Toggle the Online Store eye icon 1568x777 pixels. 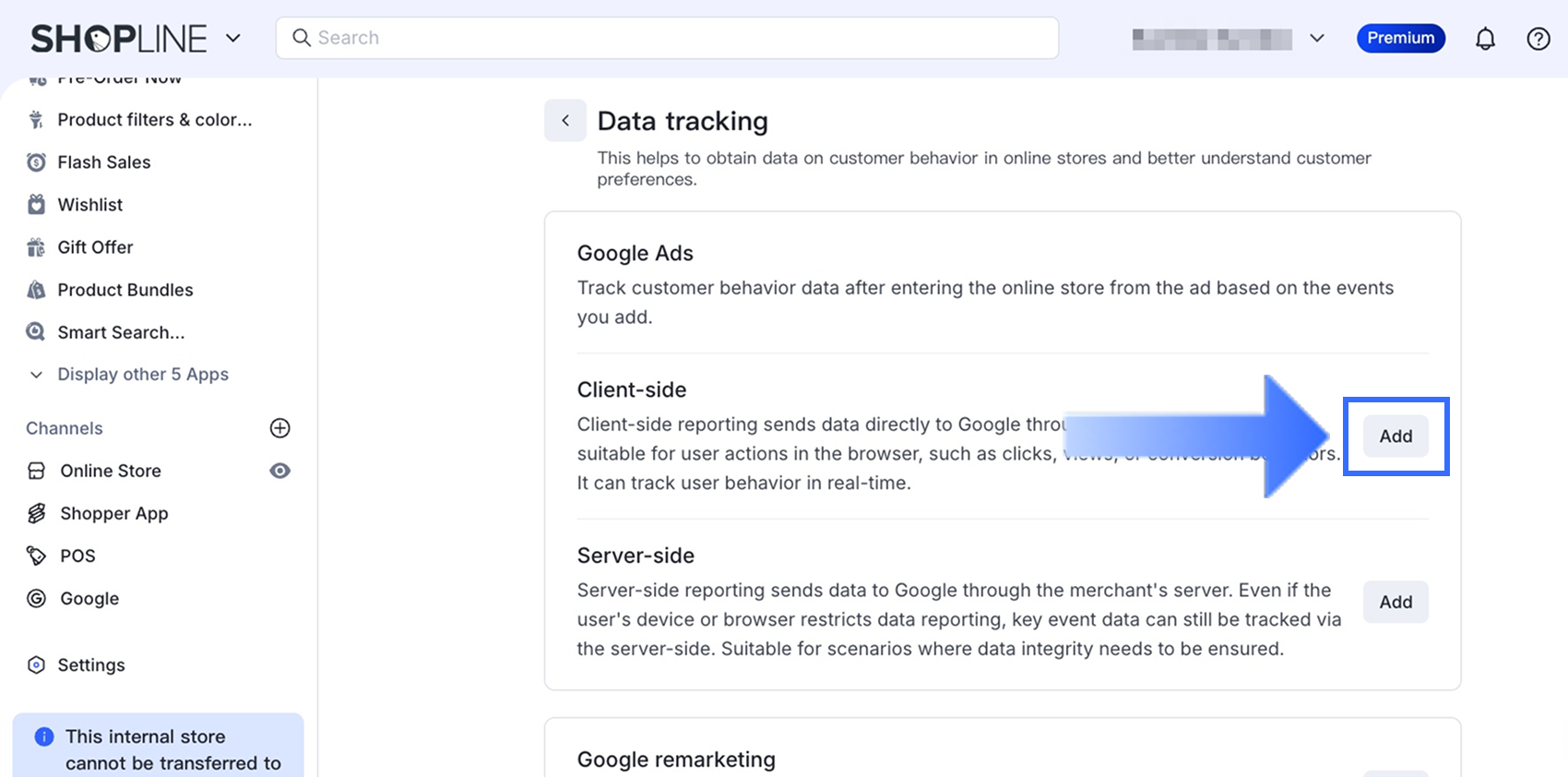[x=279, y=471]
